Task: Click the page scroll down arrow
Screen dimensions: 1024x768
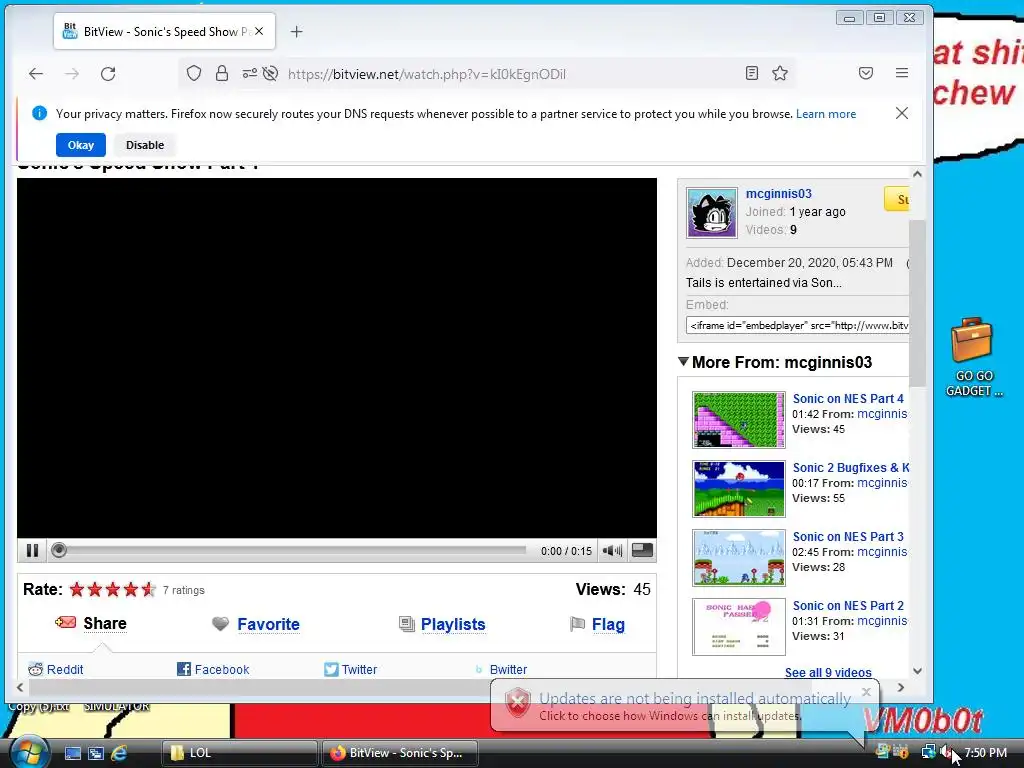Action: tap(917, 671)
